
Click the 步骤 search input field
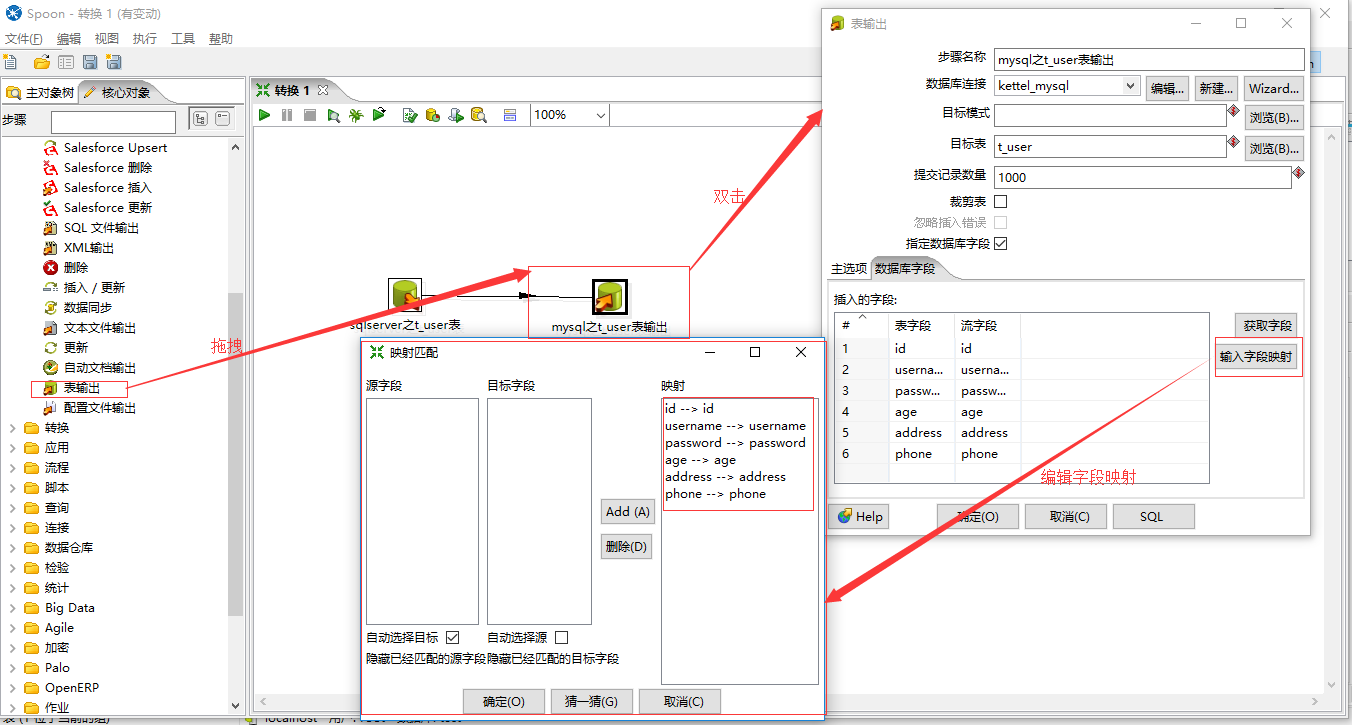point(113,121)
